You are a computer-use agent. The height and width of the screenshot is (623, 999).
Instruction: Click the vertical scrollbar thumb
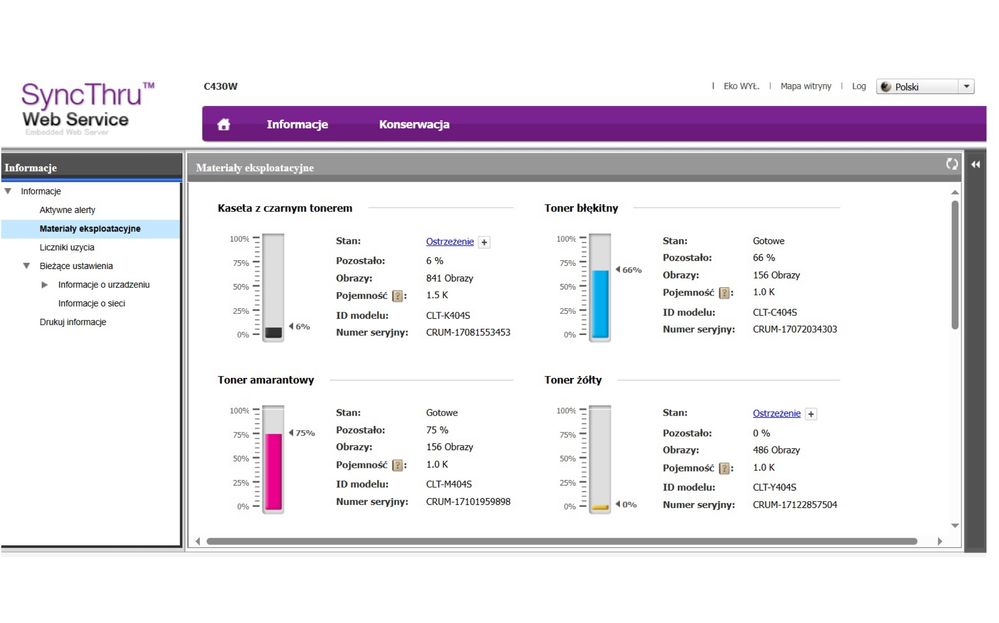pyautogui.click(x=954, y=264)
